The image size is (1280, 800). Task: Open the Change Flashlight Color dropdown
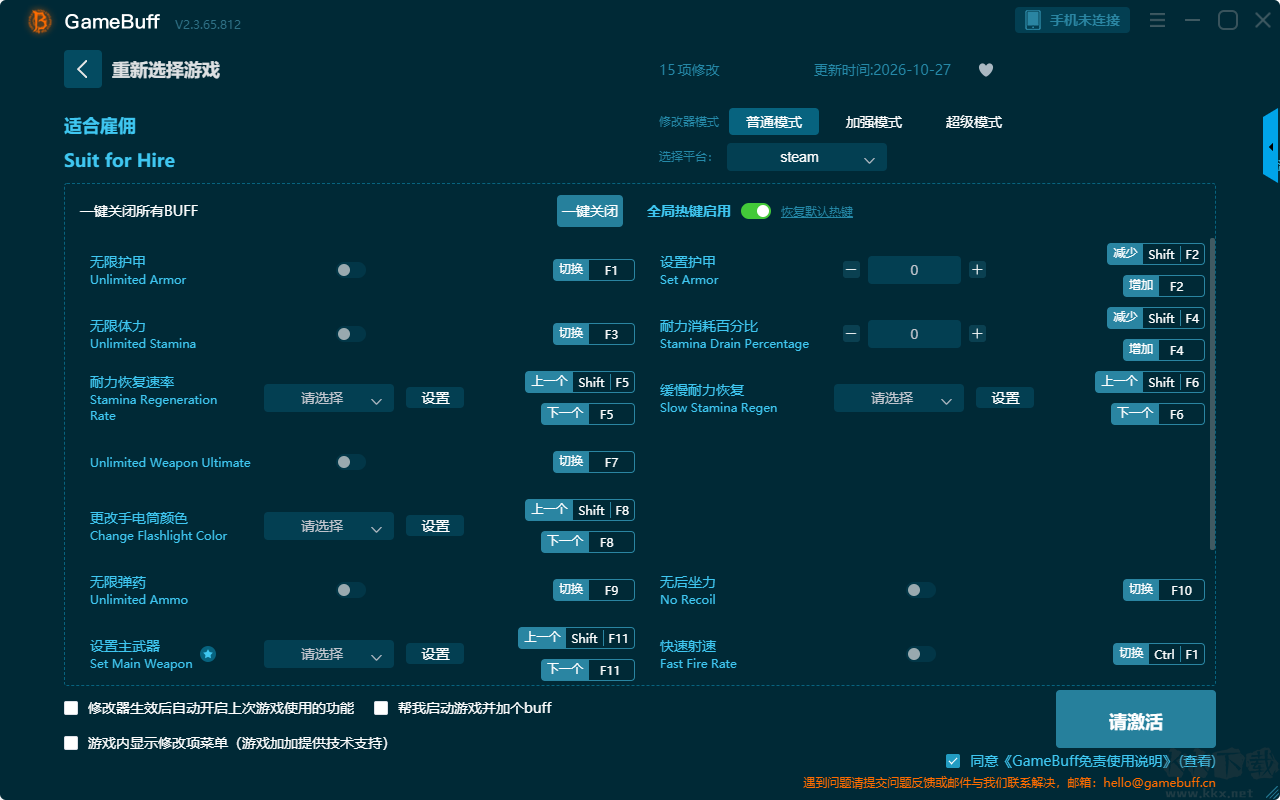click(329, 526)
